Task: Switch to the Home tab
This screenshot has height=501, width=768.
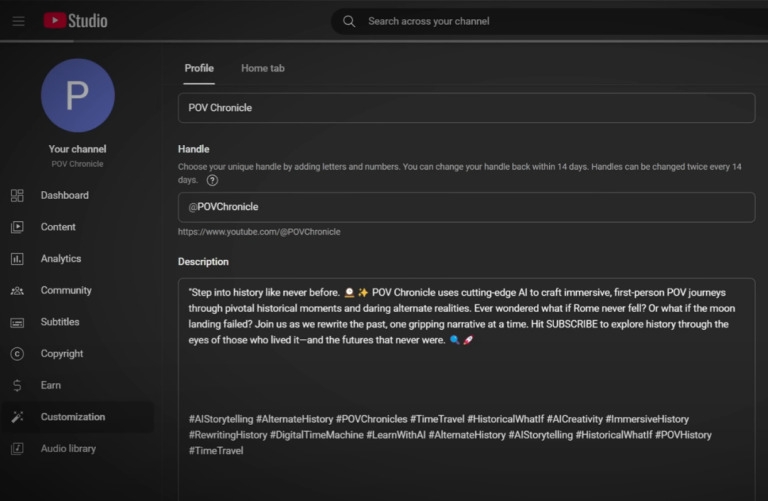Action: [x=262, y=68]
